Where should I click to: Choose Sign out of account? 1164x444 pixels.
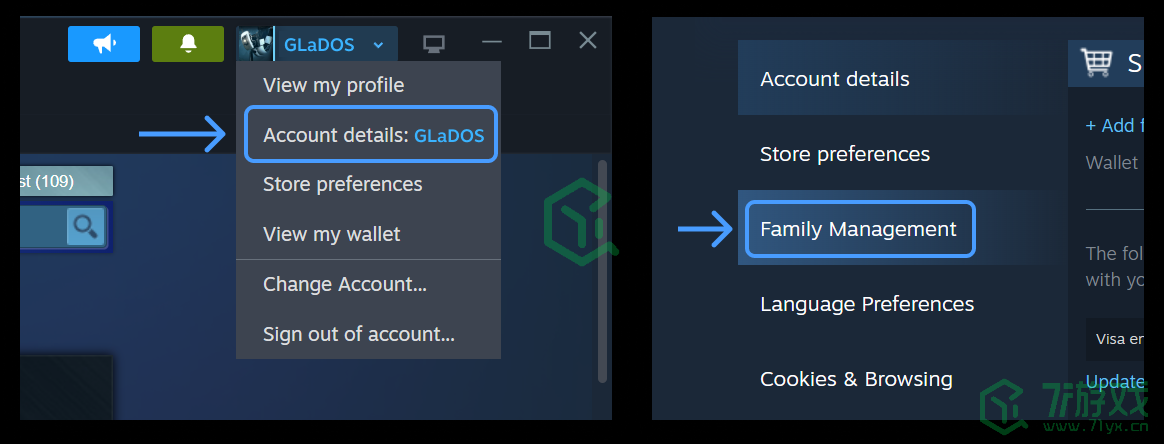(x=358, y=334)
